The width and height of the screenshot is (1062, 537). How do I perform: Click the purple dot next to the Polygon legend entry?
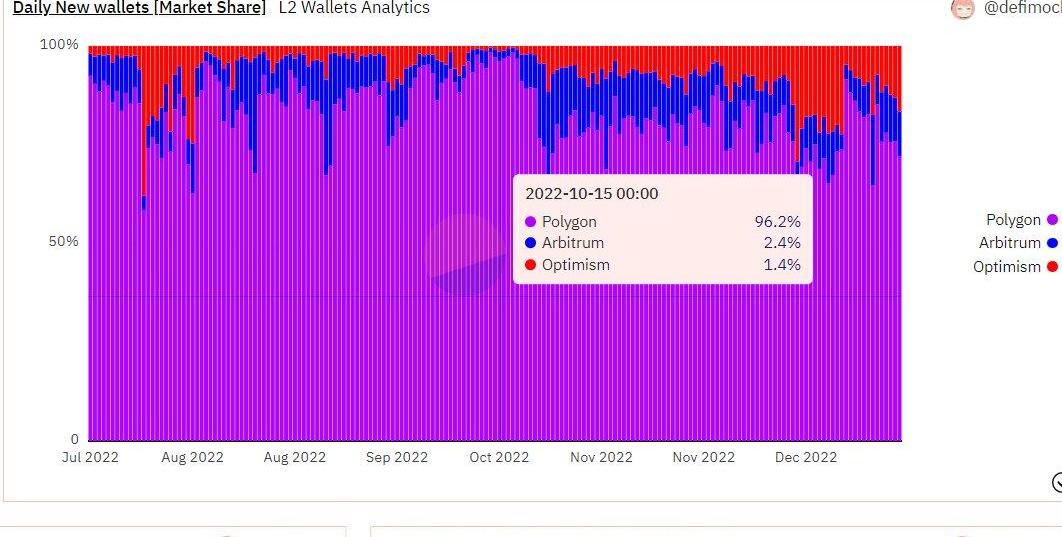pyautogui.click(x=1052, y=219)
